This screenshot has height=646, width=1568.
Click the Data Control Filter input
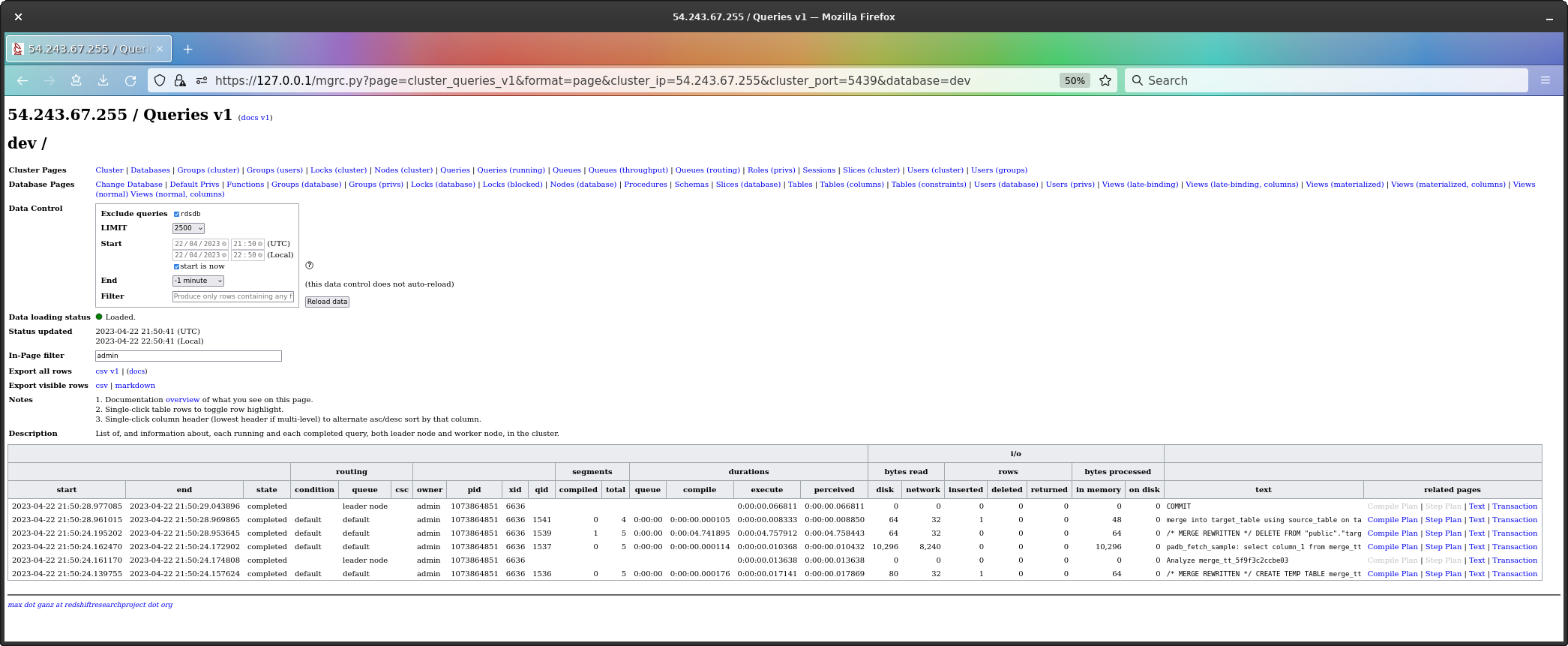pyautogui.click(x=233, y=296)
